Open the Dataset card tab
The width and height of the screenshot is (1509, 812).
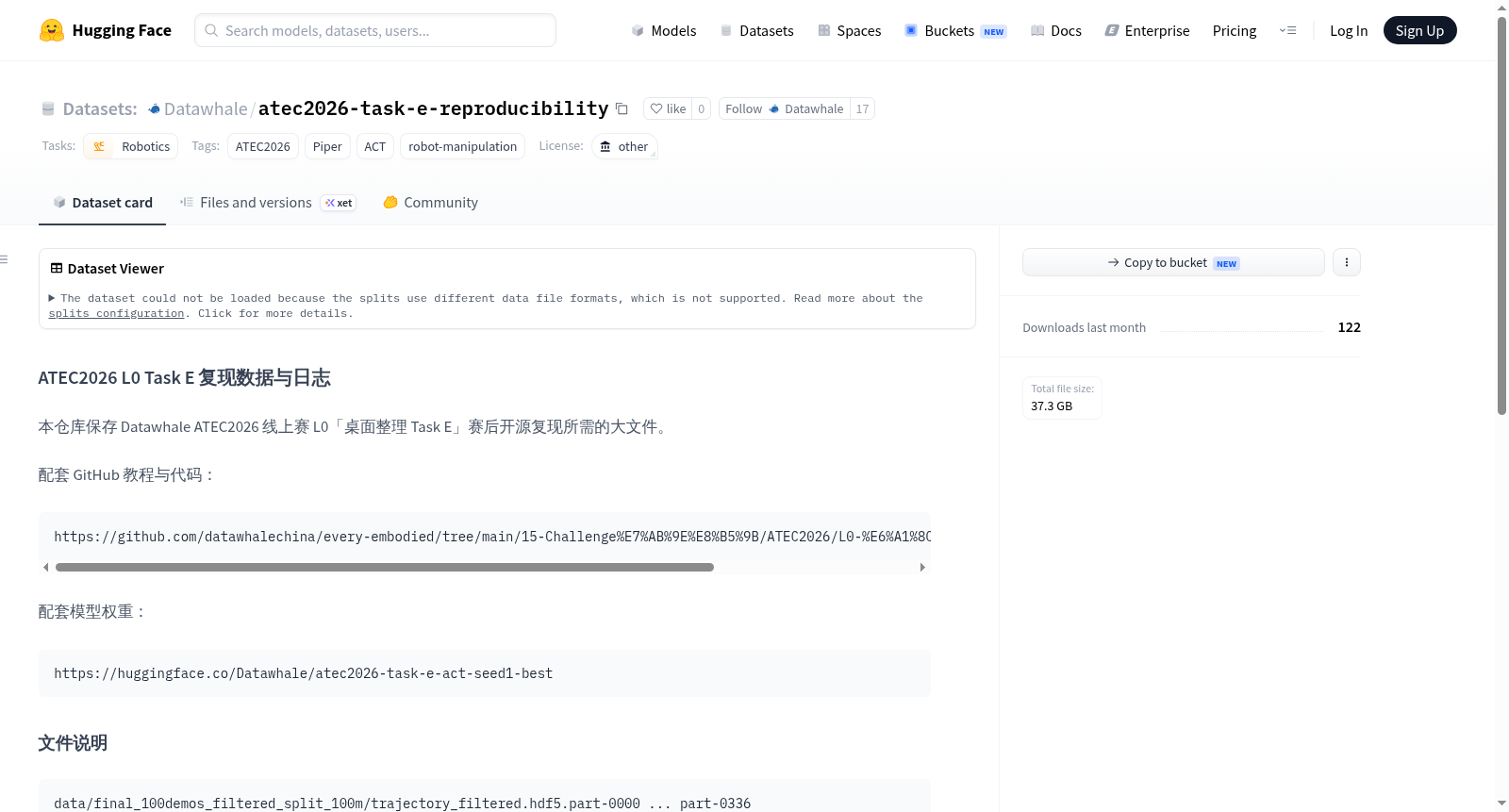tap(102, 203)
